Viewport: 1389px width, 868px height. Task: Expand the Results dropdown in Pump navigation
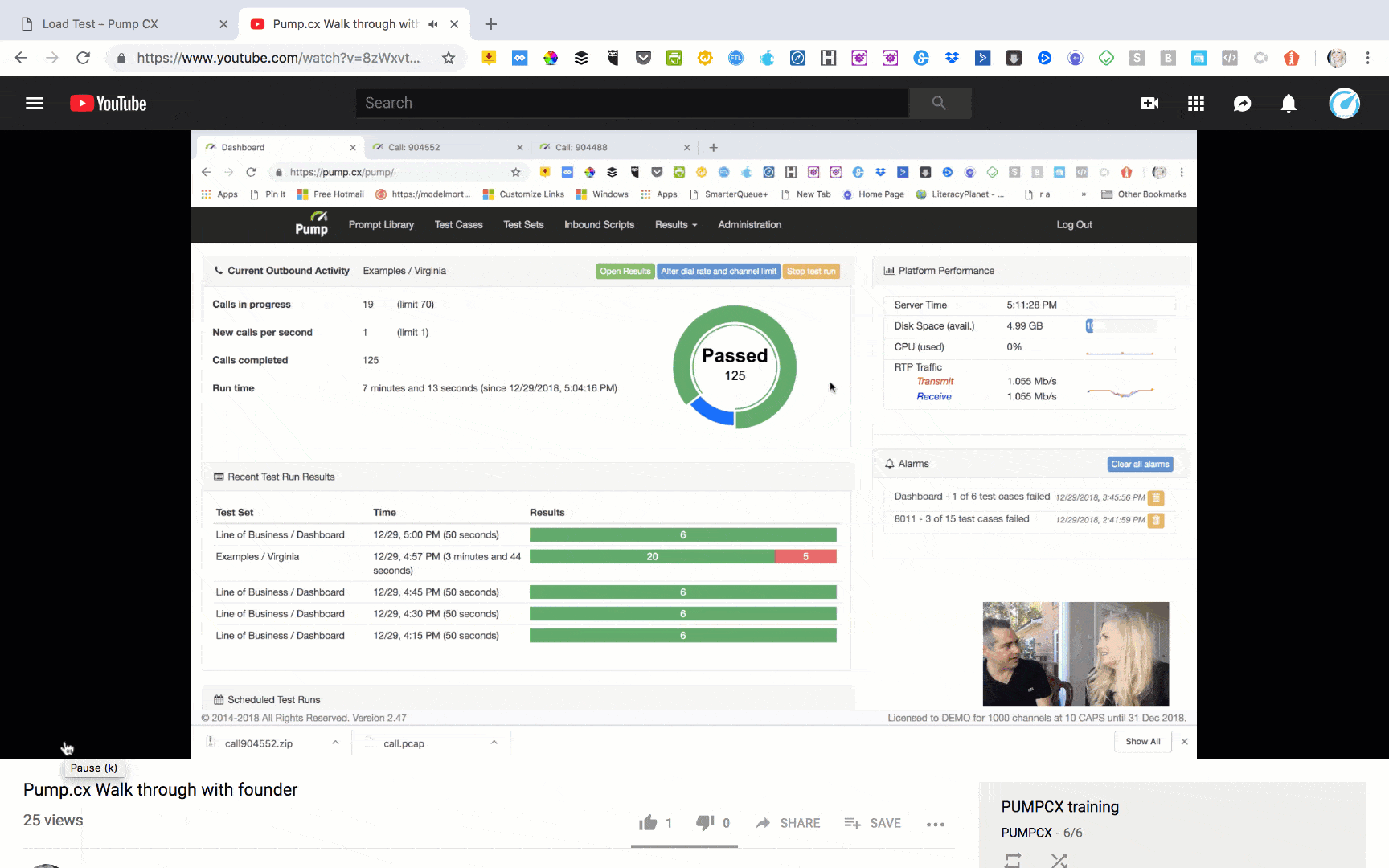click(x=675, y=225)
